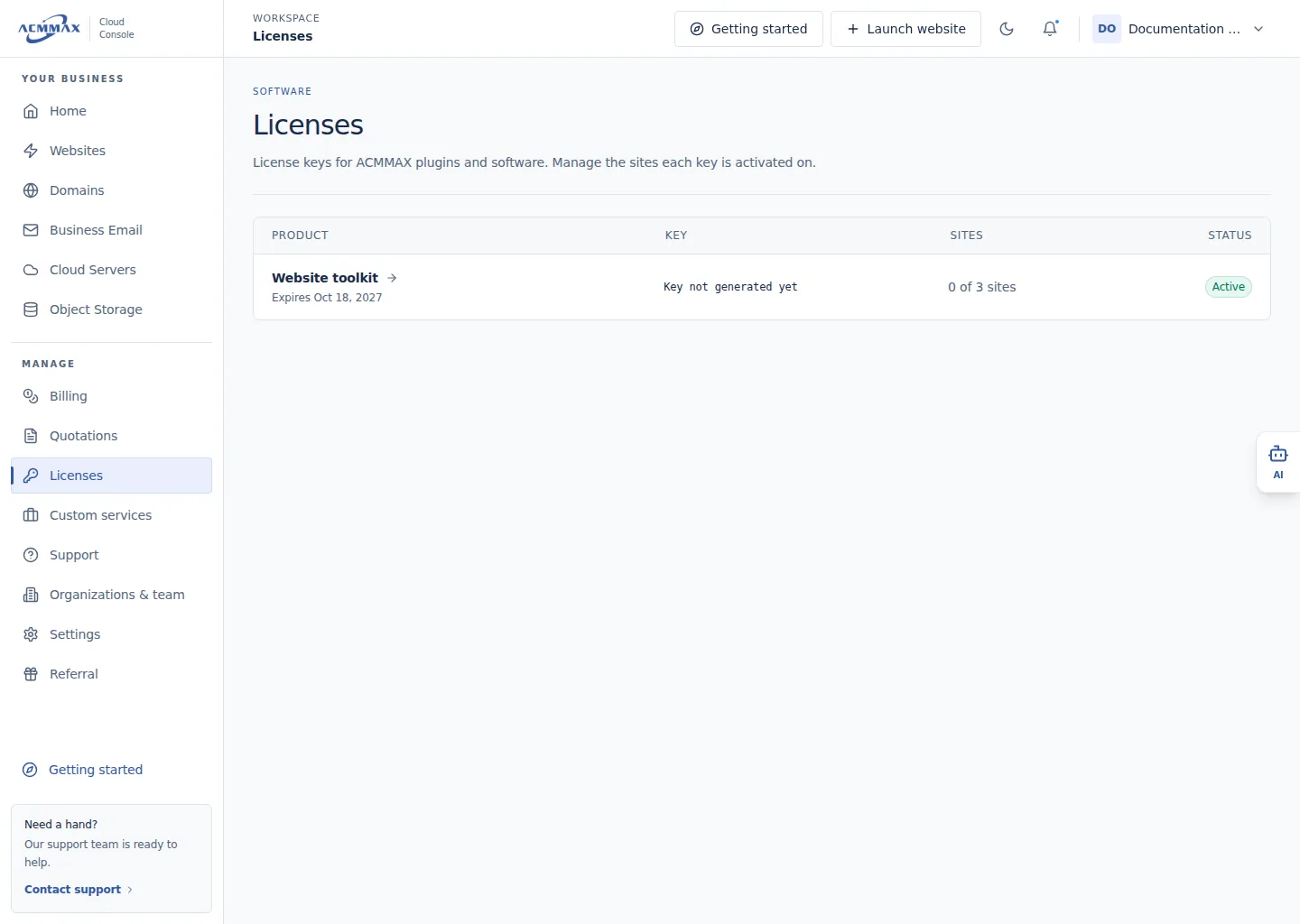Viewport: 1300px width, 924px height.
Task: Open Domains from the sidebar
Action: 112,190
